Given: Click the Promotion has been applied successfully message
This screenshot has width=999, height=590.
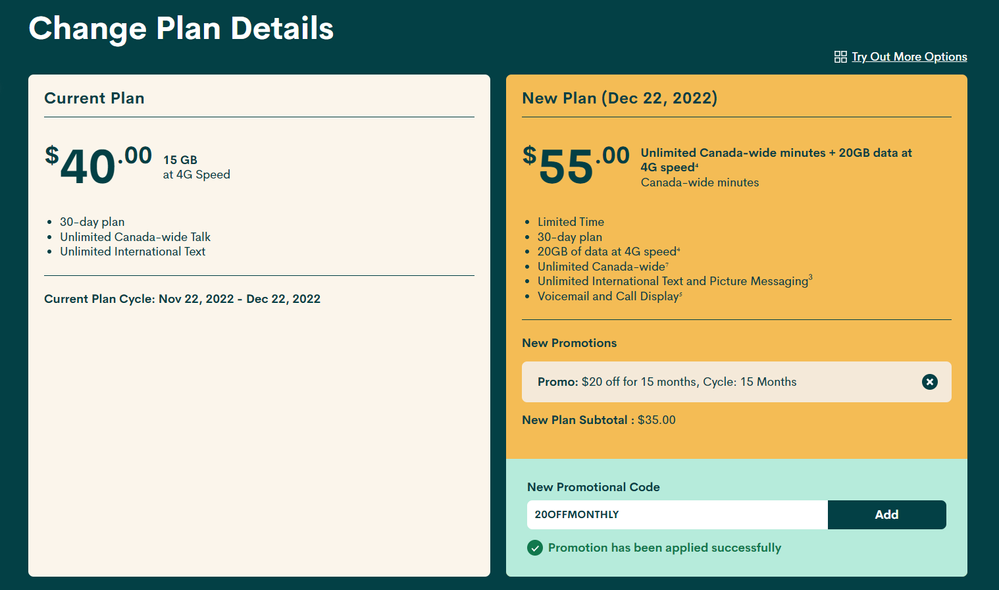Looking at the screenshot, I should point(664,548).
